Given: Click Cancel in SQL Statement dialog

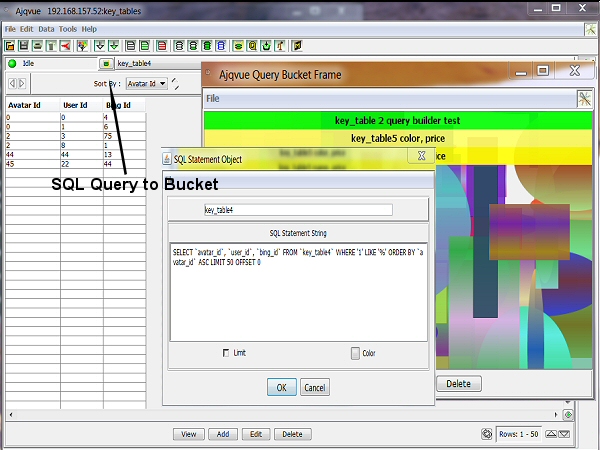Looking at the screenshot, I should point(314,387).
